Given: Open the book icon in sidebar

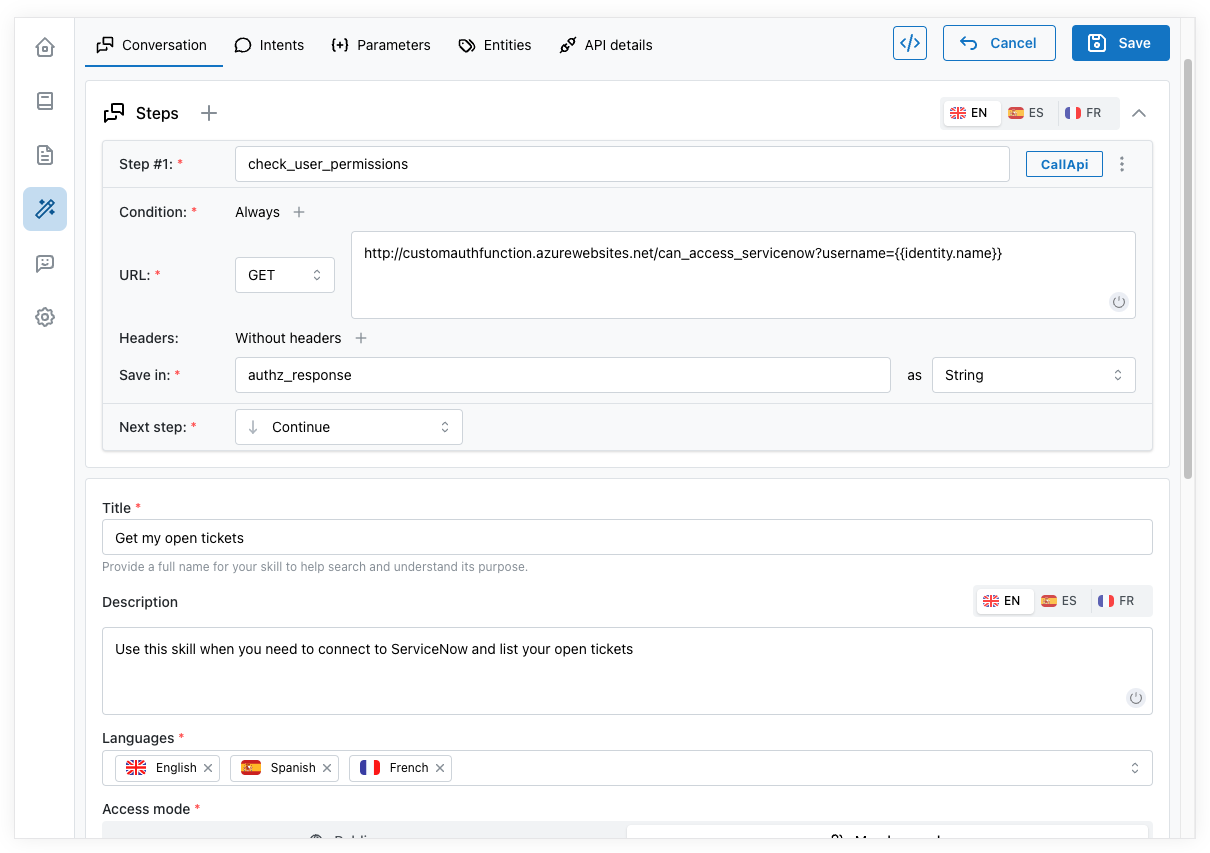Looking at the screenshot, I should 44,101.
